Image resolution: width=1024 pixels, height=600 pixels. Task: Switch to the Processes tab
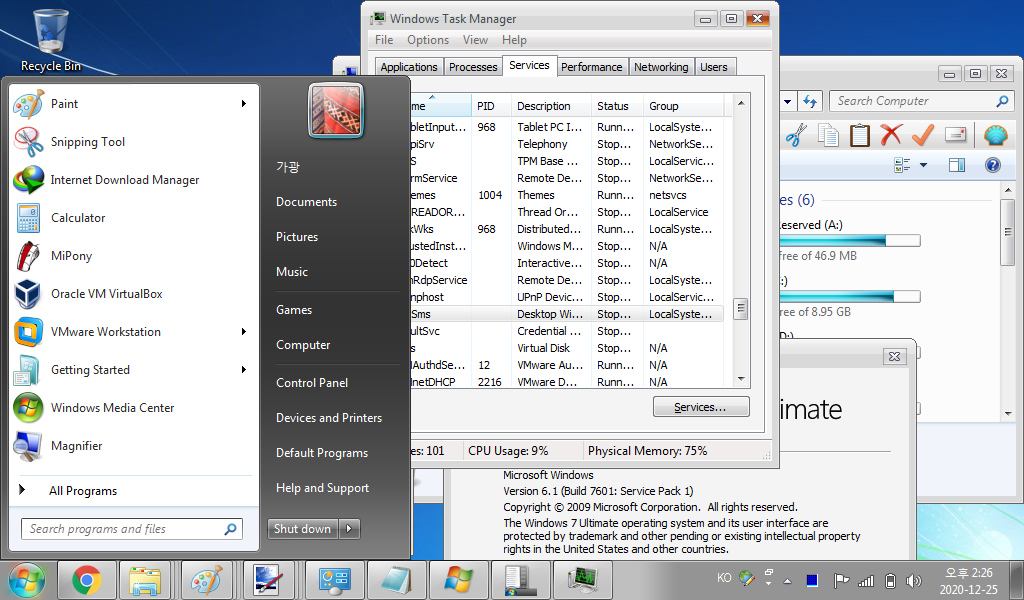click(x=473, y=67)
